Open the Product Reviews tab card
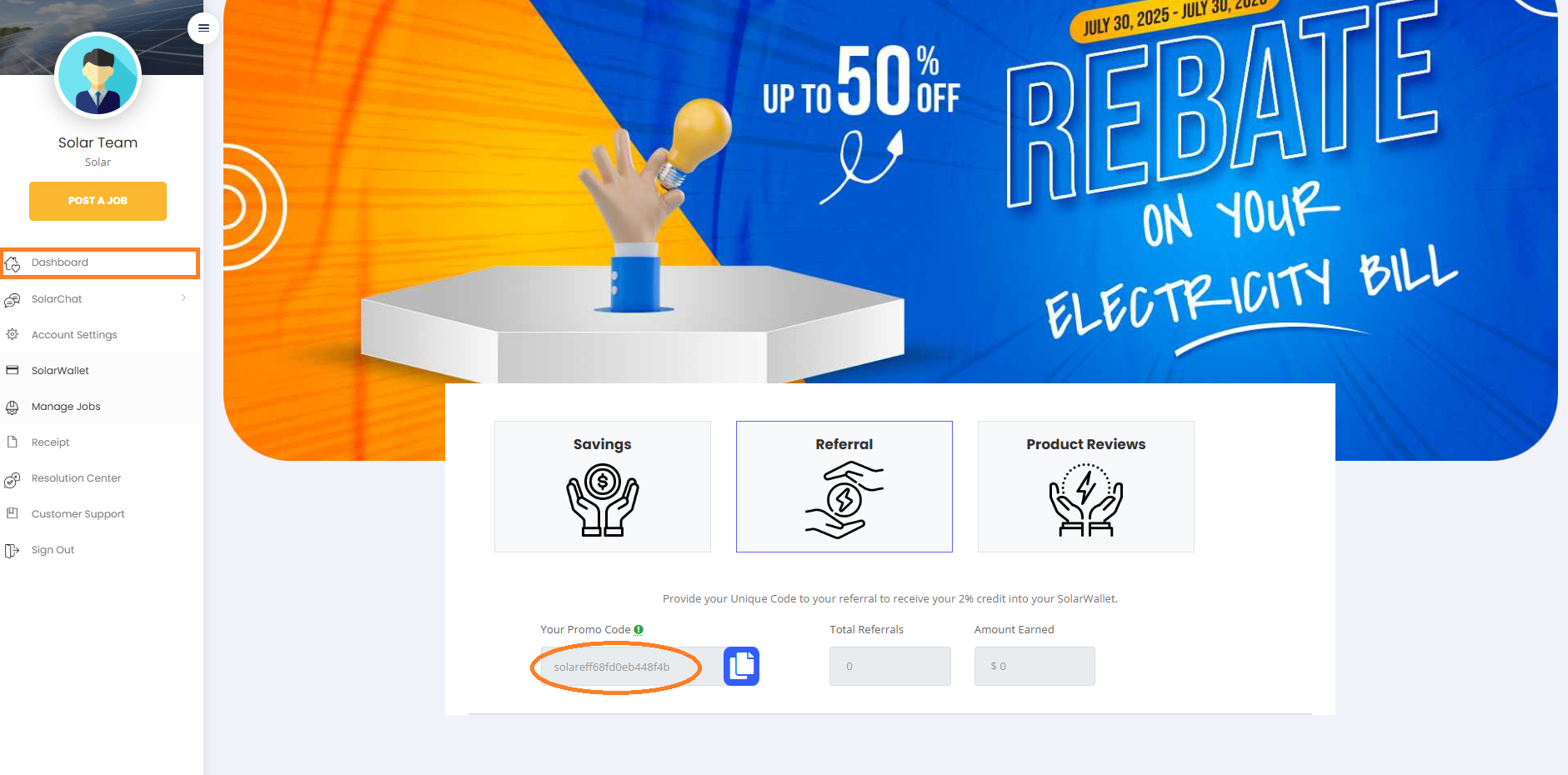This screenshot has height=775, width=1568. [1086, 487]
